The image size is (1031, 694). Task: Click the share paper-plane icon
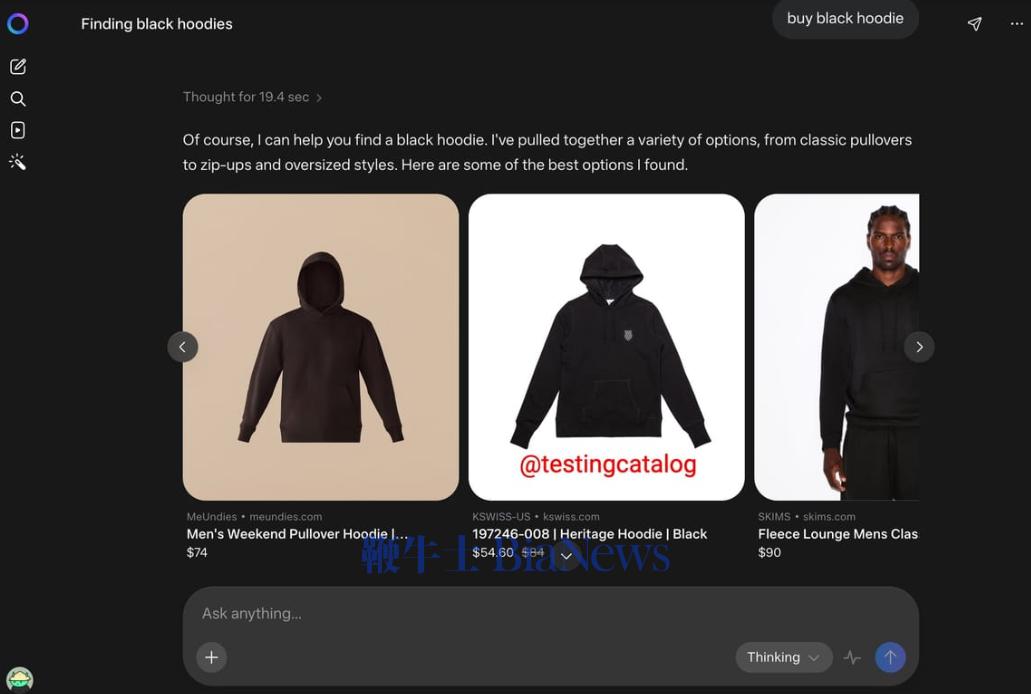pos(974,24)
